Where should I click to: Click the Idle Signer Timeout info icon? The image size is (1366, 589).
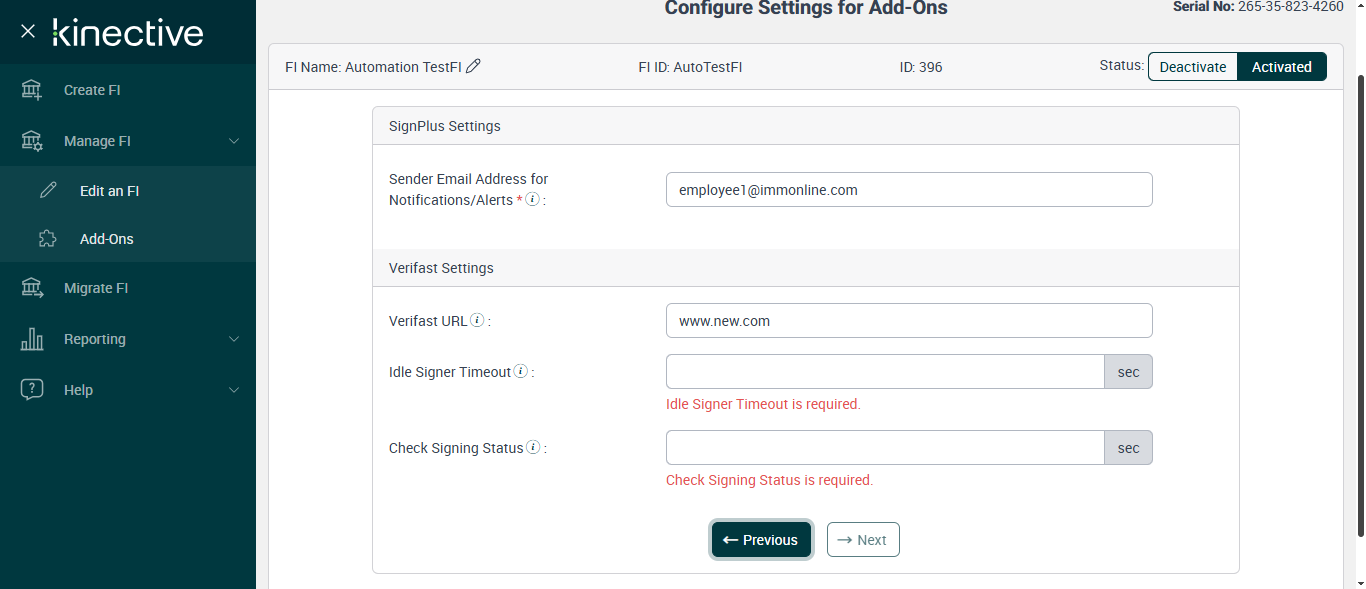[x=521, y=372]
